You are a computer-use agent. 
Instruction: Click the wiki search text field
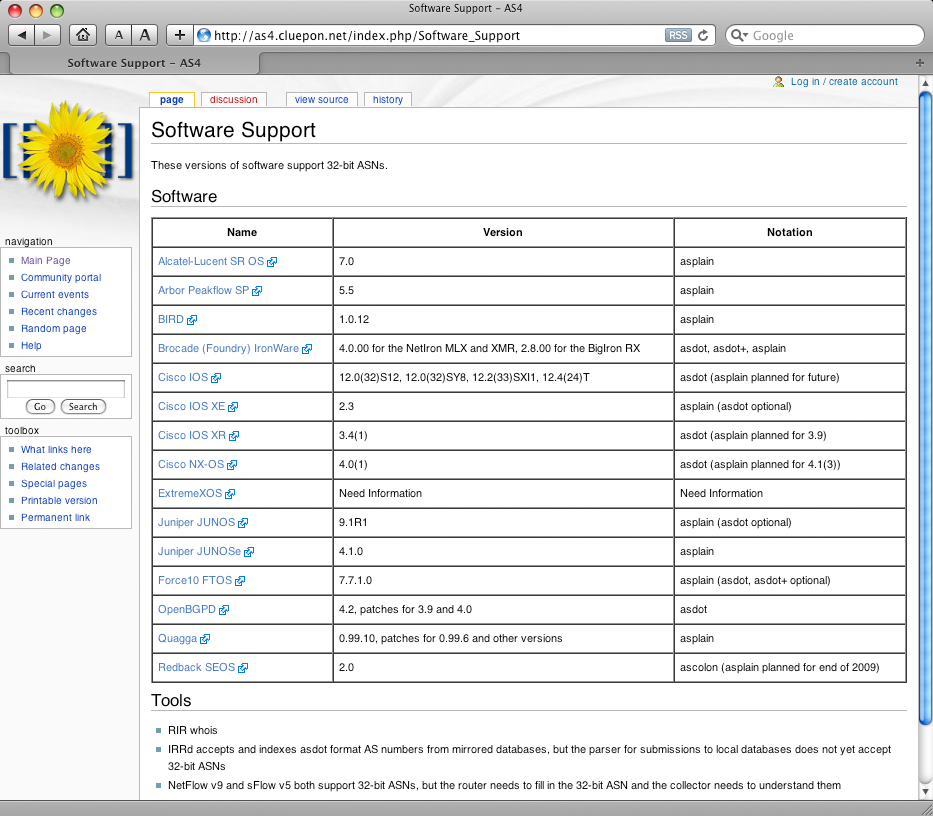[66, 388]
